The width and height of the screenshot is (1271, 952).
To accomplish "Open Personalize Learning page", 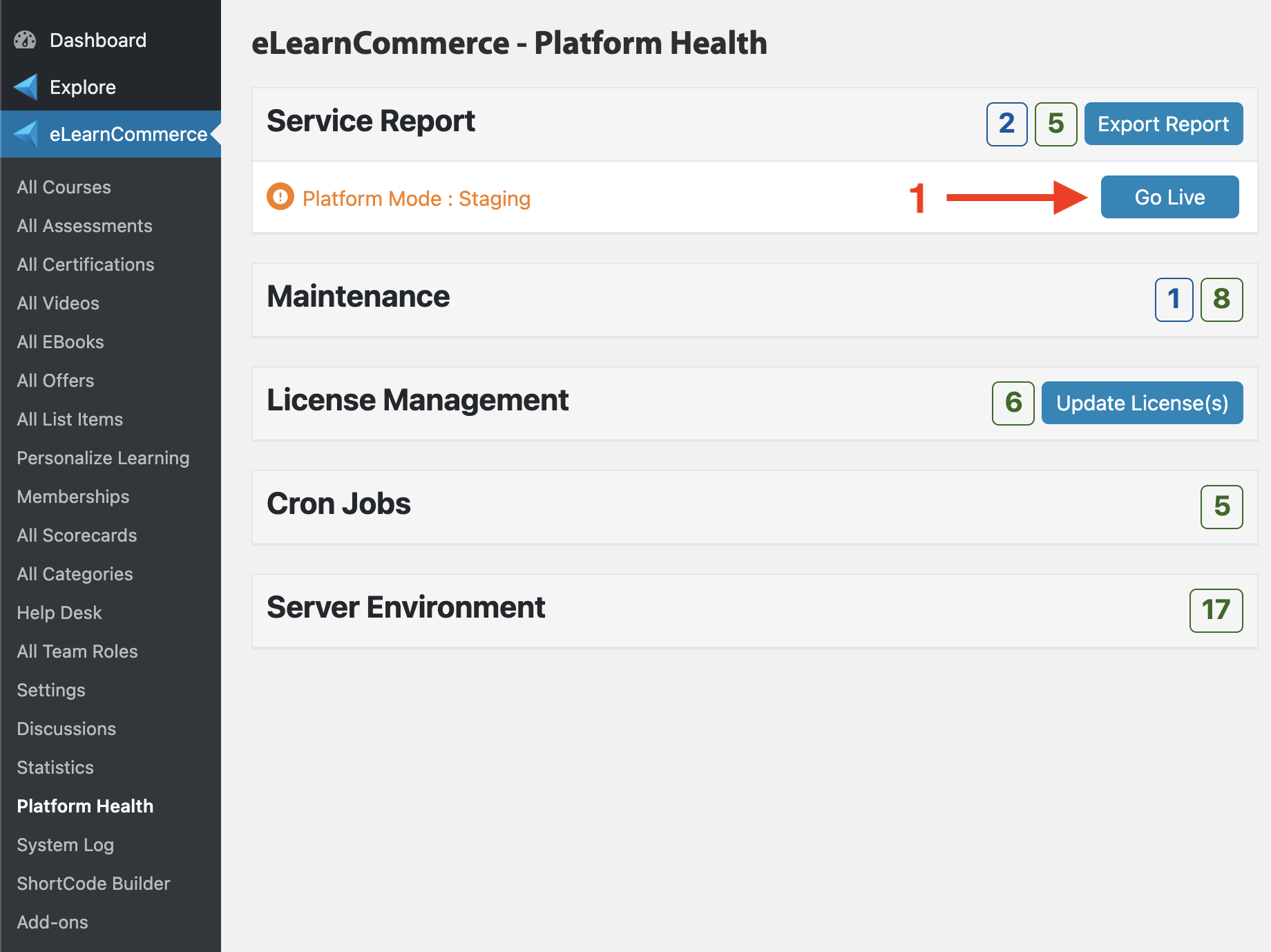I will coord(104,458).
